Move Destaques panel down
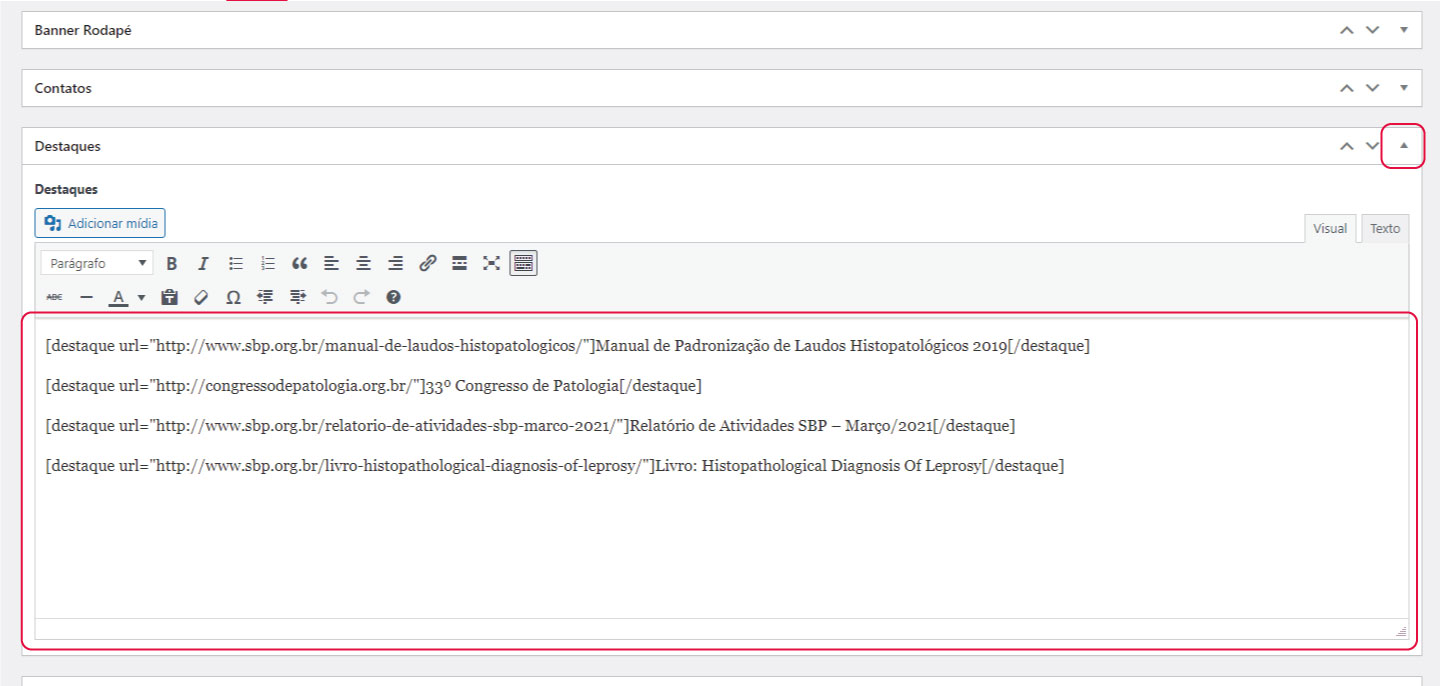 (x=1373, y=146)
